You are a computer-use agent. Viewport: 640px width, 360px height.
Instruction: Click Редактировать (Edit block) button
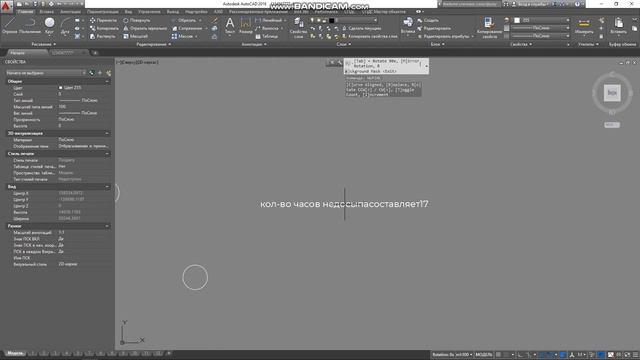(x=434, y=28)
